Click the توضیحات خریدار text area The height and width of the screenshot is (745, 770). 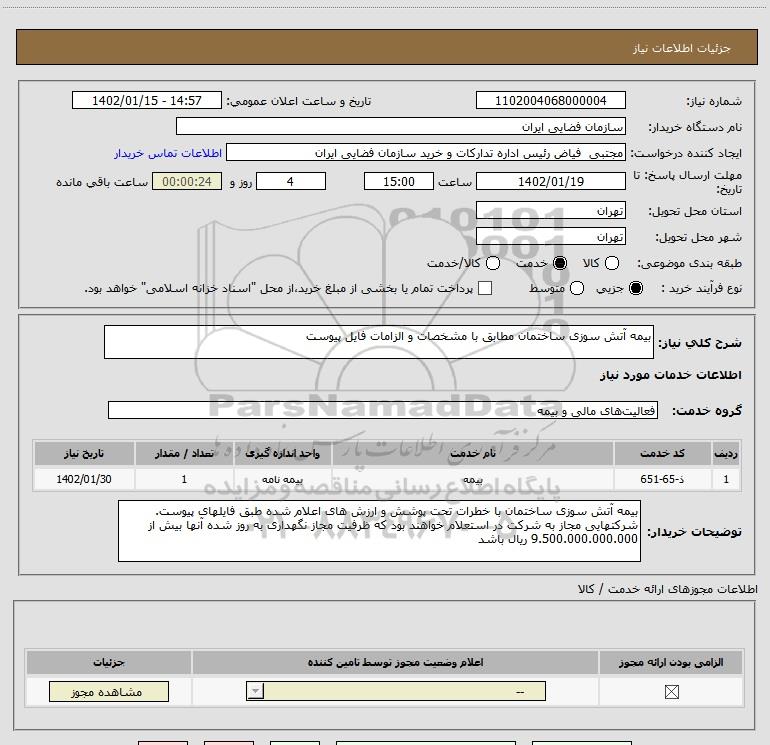tap(379, 531)
